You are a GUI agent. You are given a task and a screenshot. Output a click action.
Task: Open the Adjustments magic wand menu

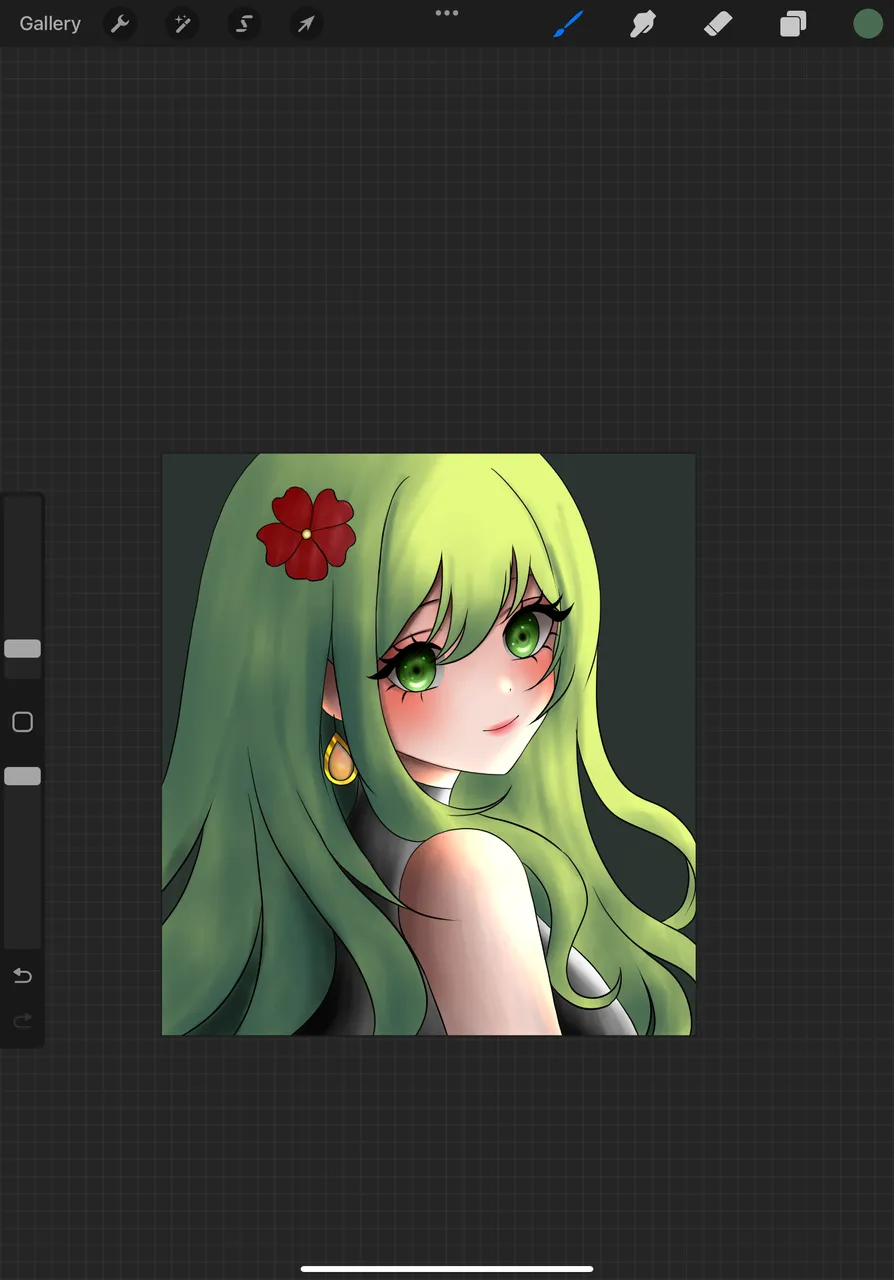pyautogui.click(x=182, y=24)
